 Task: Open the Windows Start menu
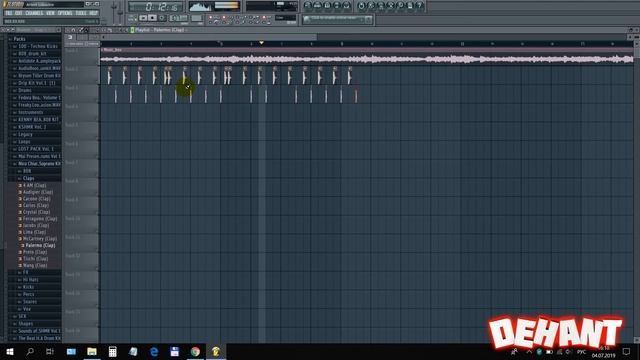[x=10, y=351]
